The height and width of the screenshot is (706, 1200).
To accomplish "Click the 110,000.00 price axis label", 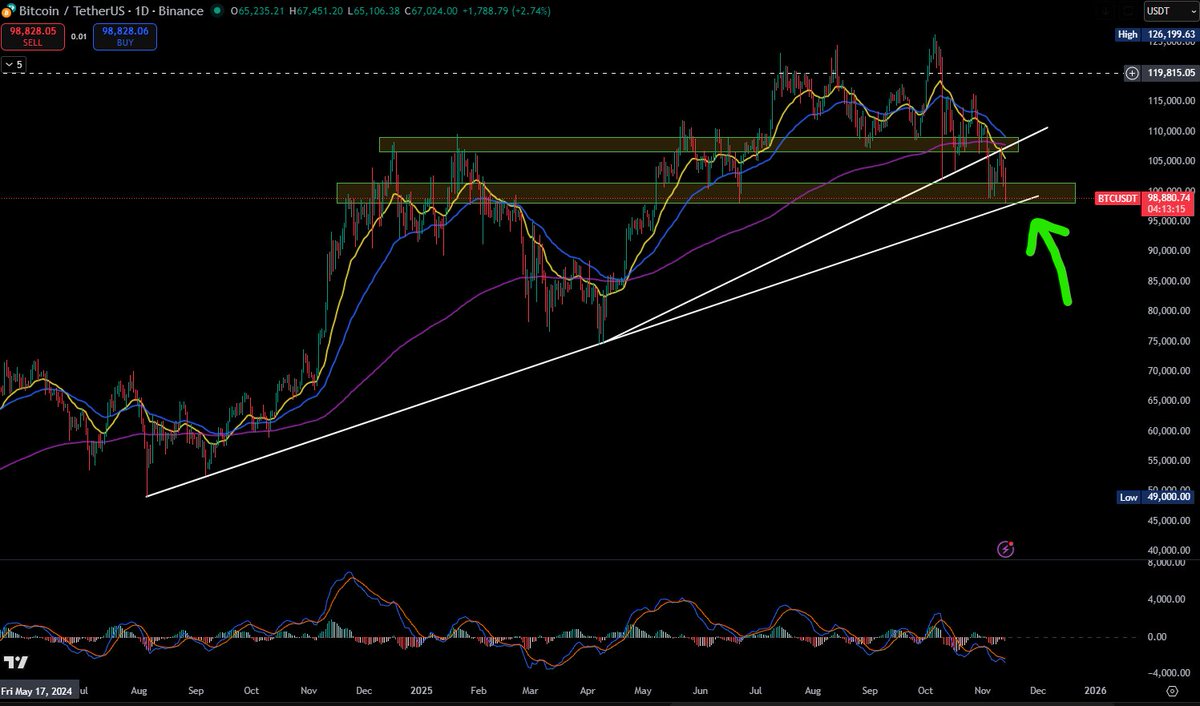I will [x=1169, y=131].
